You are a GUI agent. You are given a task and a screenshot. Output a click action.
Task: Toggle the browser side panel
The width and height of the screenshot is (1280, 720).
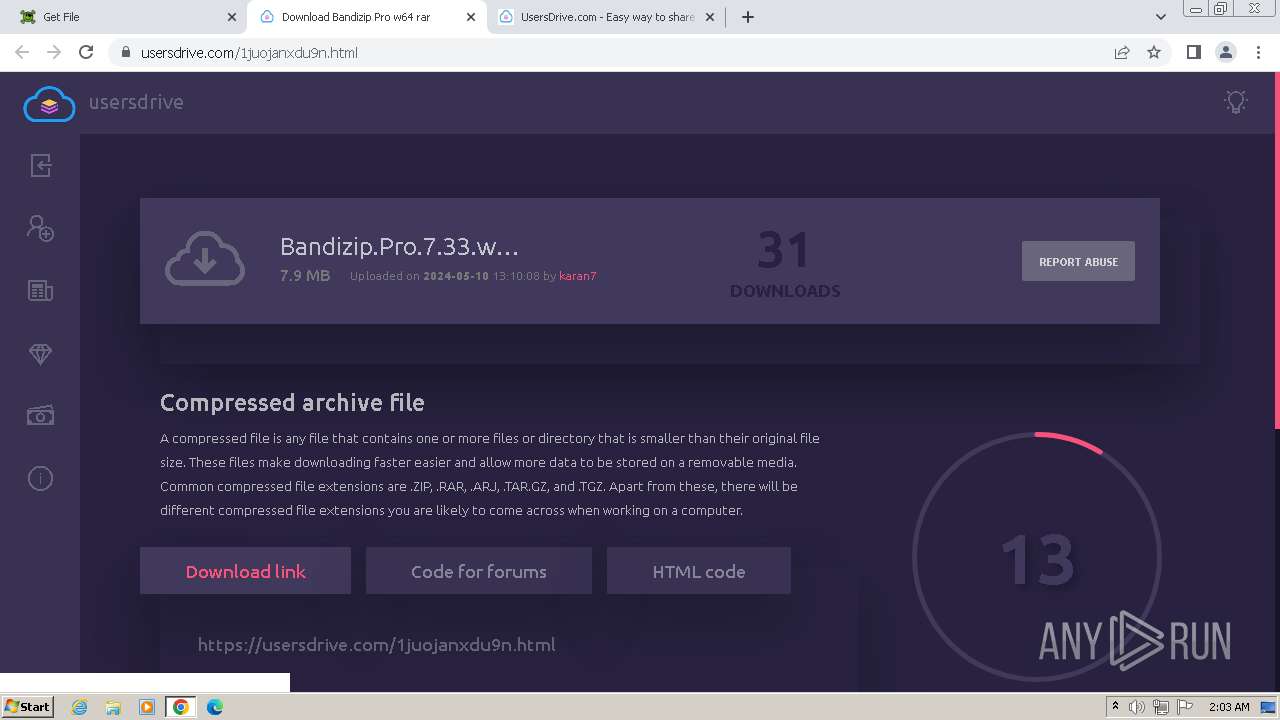pyautogui.click(x=1193, y=53)
